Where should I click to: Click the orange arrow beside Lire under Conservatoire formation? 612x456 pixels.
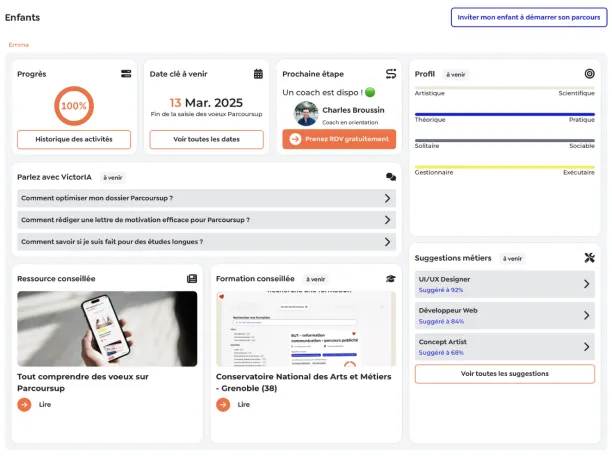[x=223, y=404]
